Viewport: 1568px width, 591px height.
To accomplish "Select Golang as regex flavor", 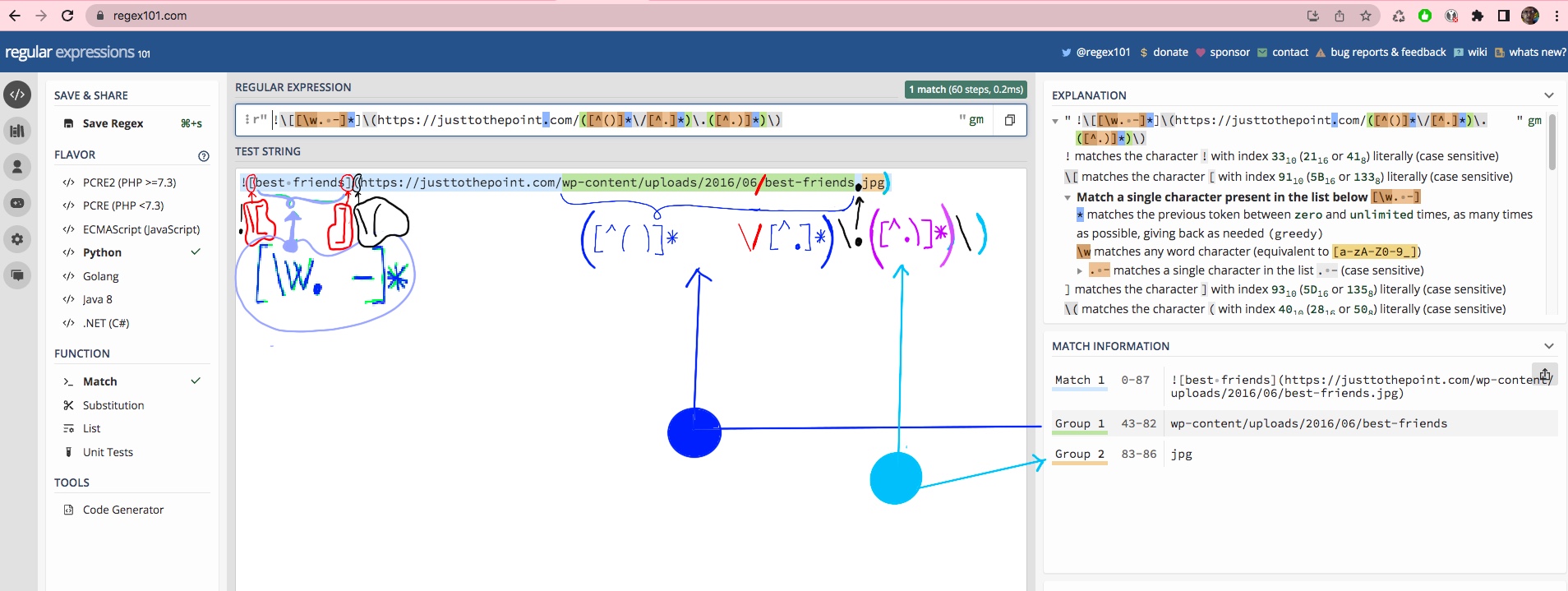I will 100,276.
